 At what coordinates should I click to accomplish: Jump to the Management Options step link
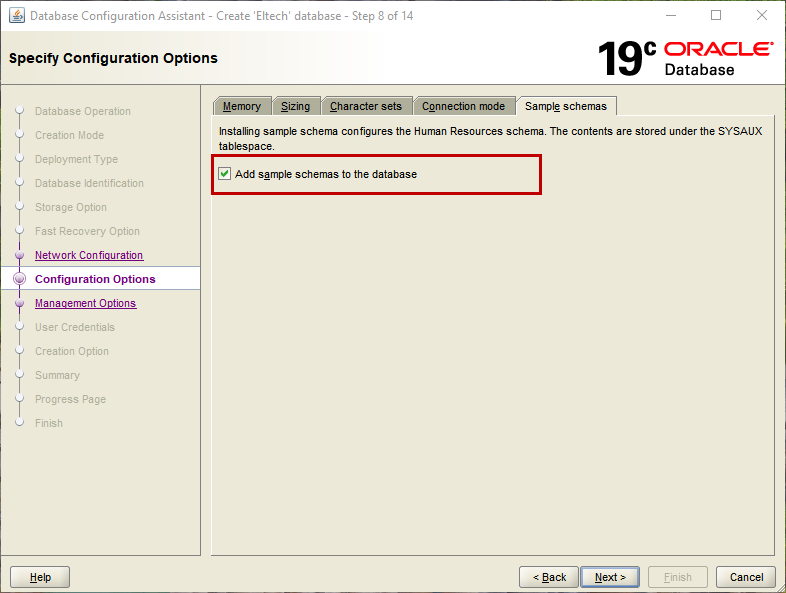(x=86, y=303)
